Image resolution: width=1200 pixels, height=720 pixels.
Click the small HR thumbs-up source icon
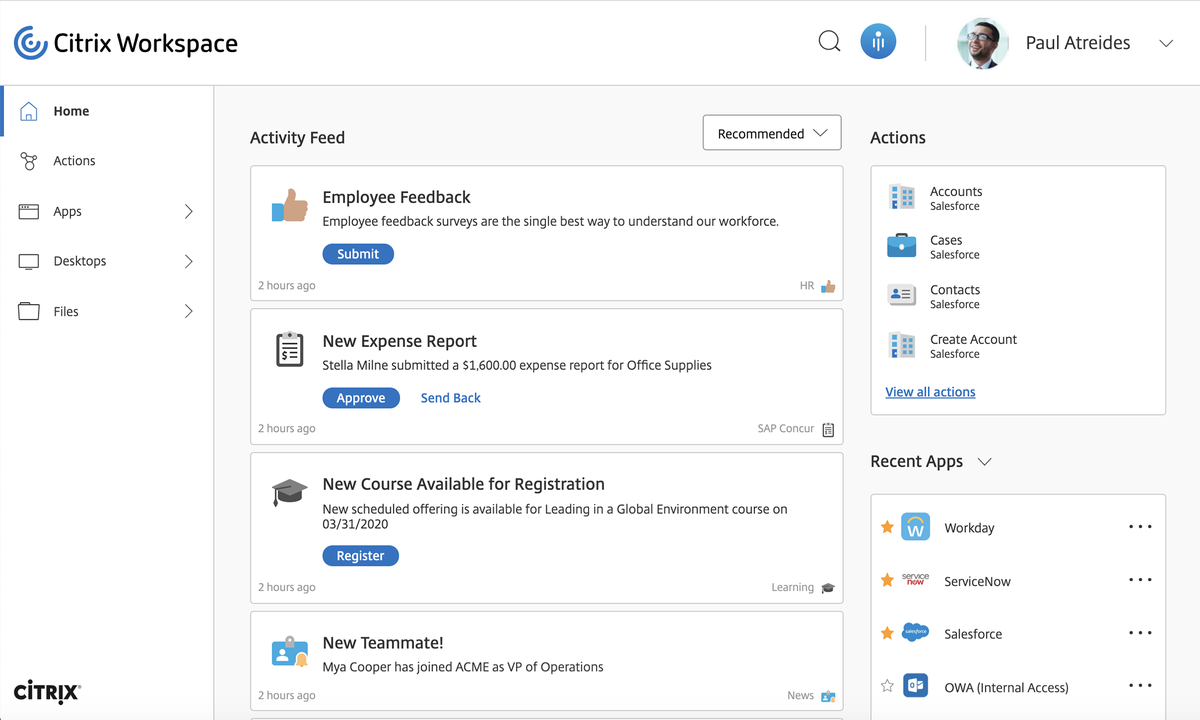(x=828, y=286)
